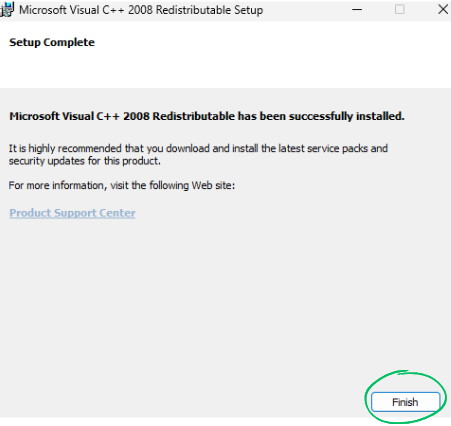The image size is (451, 426).
Task: Click the word 'Redistributable' in bold message
Action: tap(194, 116)
